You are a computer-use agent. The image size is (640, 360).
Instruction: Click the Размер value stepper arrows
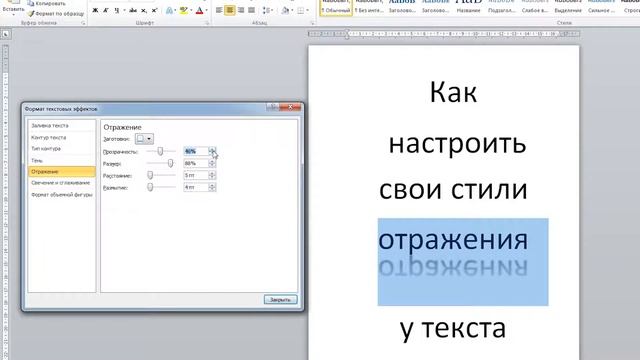click(x=212, y=163)
